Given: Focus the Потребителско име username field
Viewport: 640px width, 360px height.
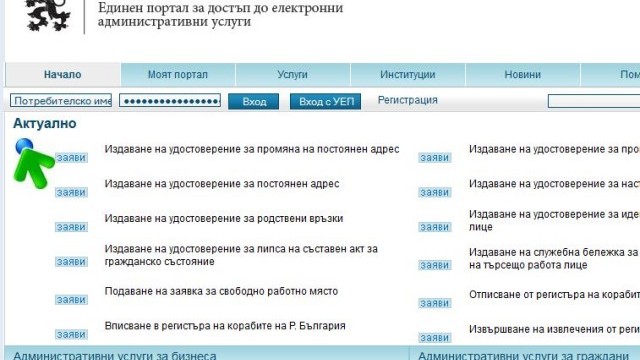Looking at the screenshot, I should click(x=61, y=100).
